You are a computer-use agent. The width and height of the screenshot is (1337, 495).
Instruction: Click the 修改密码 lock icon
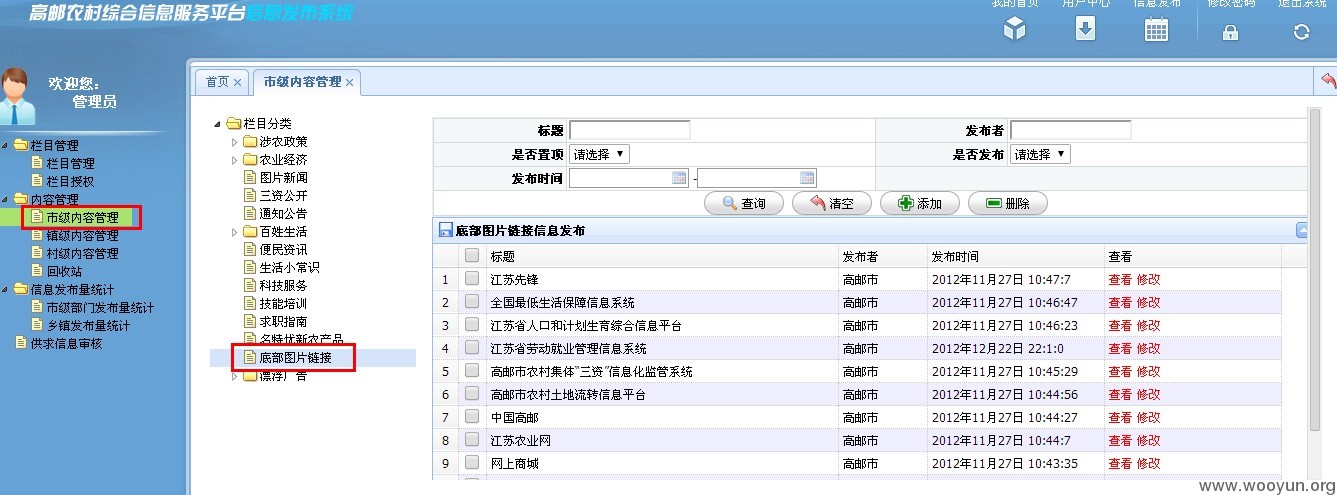pos(1230,32)
